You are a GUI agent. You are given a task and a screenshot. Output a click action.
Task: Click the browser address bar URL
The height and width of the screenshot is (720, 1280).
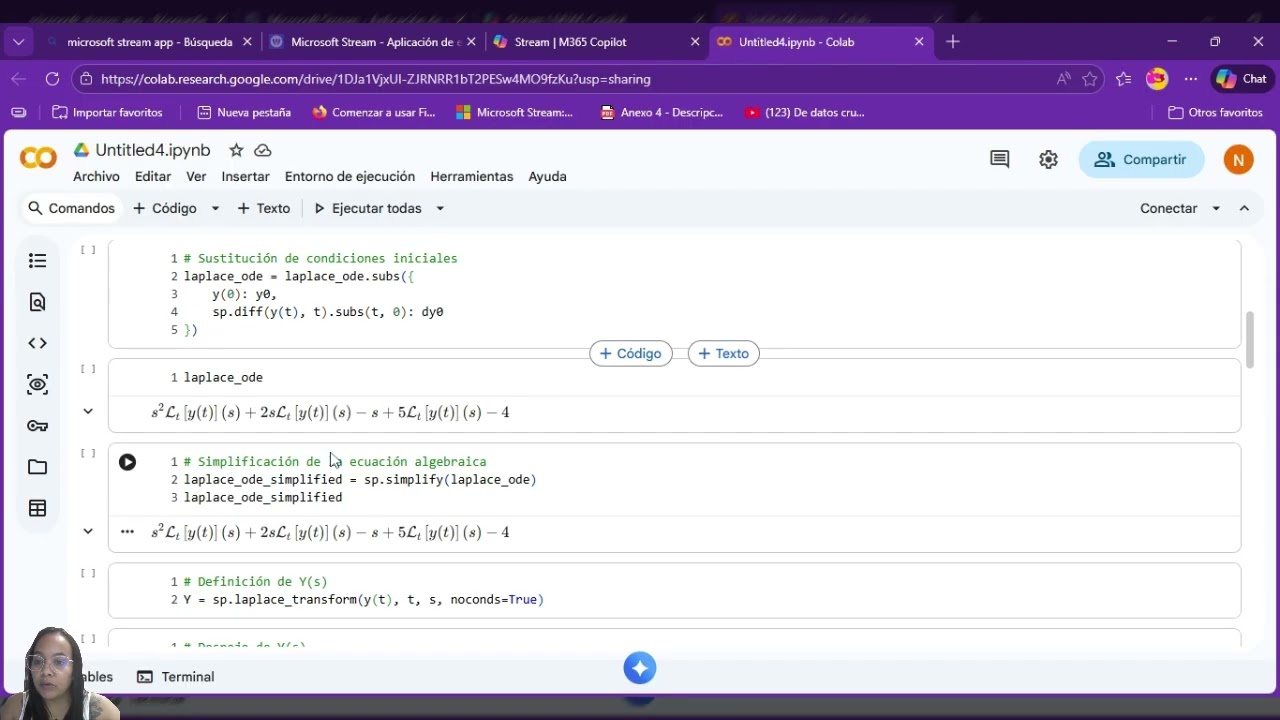point(376,79)
